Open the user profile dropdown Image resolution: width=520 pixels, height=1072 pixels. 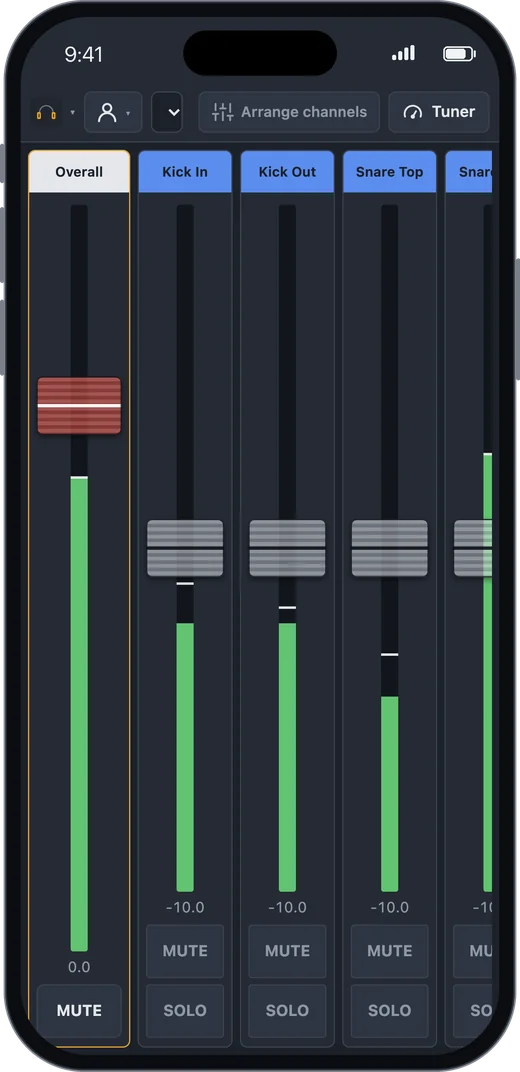113,112
